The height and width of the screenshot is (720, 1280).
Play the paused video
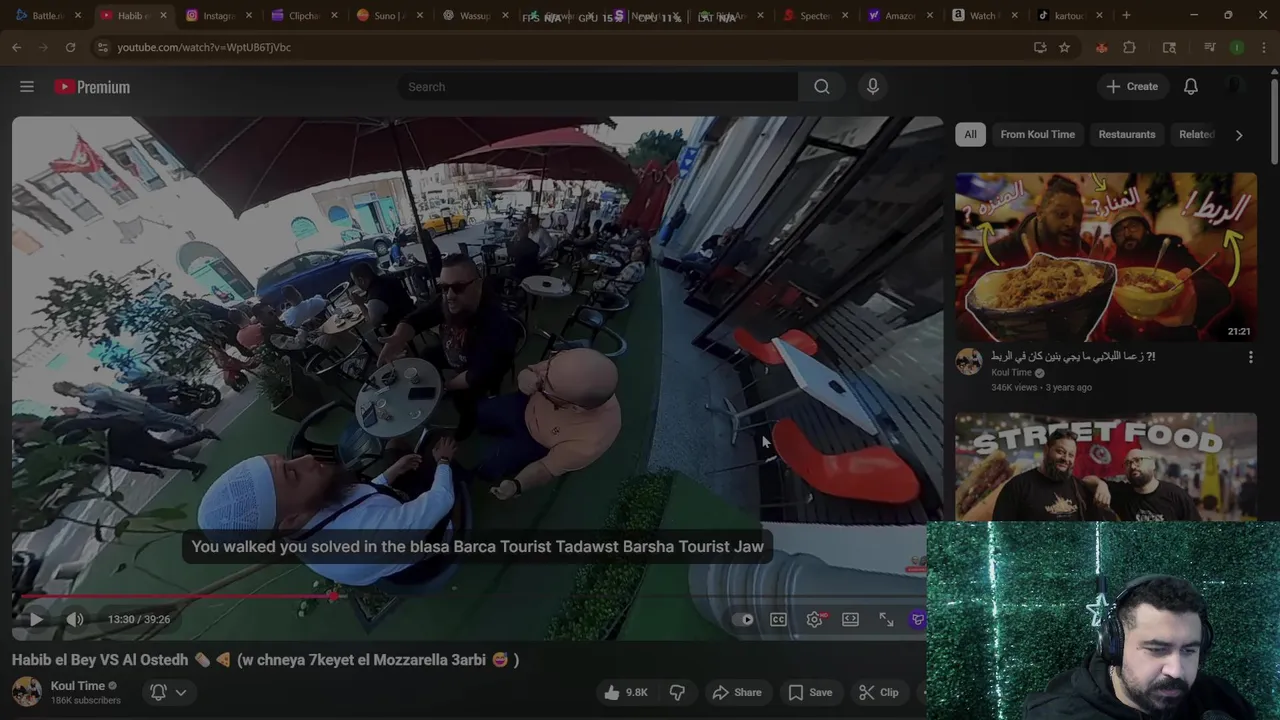pyautogui.click(x=35, y=619)
